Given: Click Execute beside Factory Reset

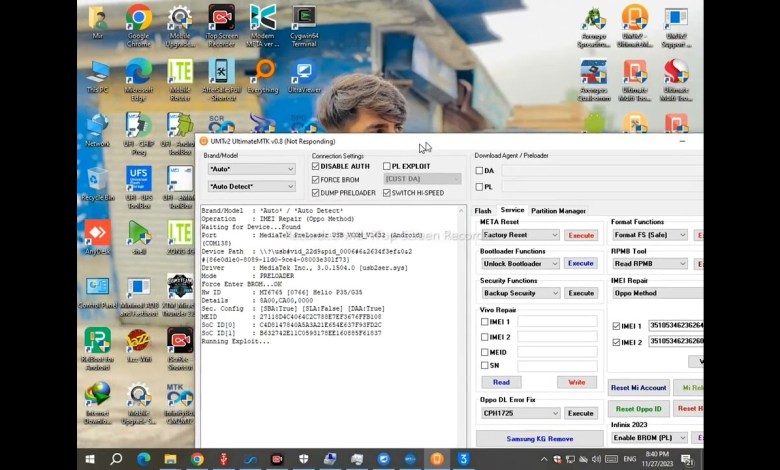Looking at the screenshot, I should pyautogui.click(x=581, y=235).
